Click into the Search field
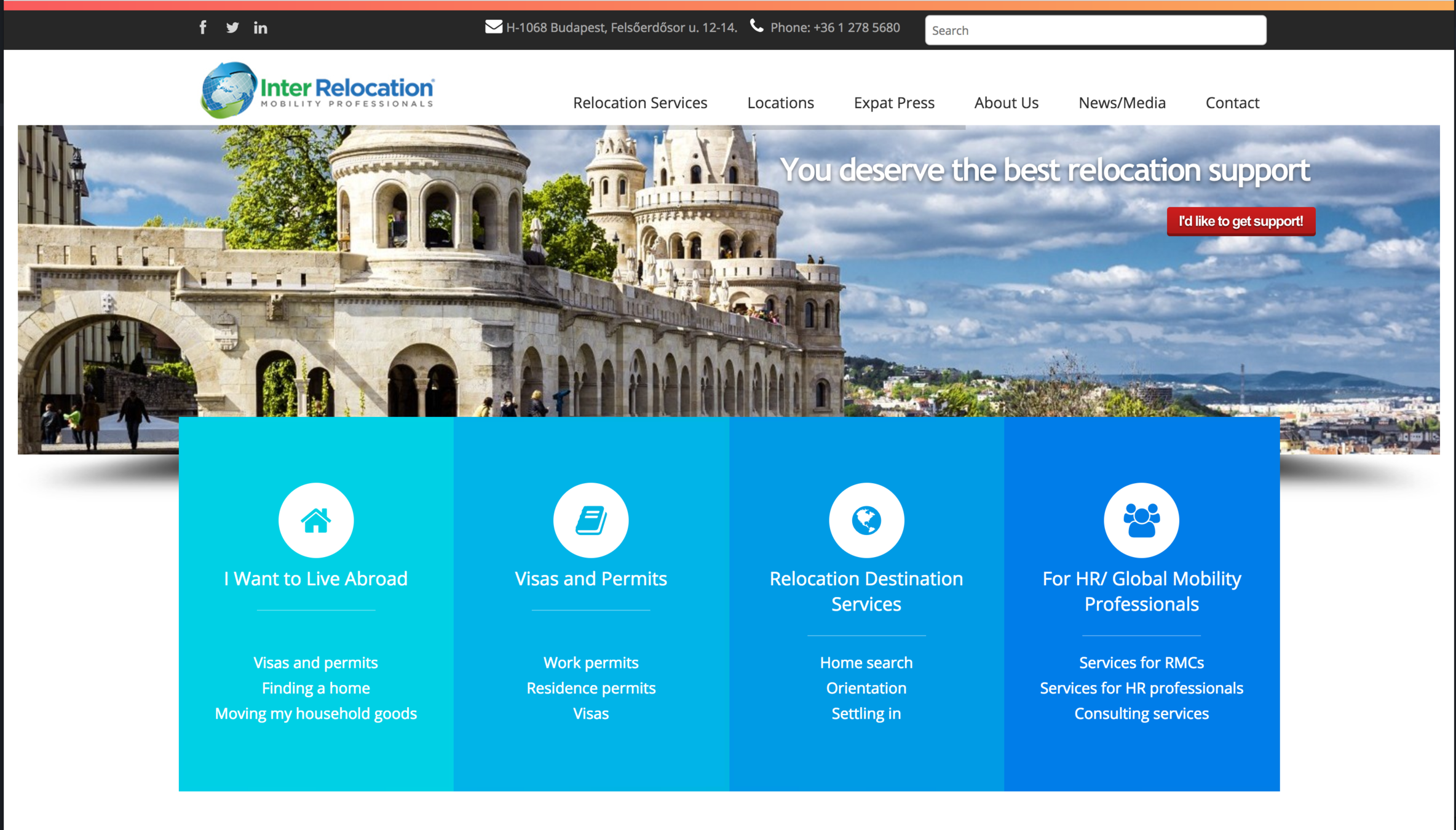Image resolution: width=1456 pixels, height=830 pixels. [1095, 30]
